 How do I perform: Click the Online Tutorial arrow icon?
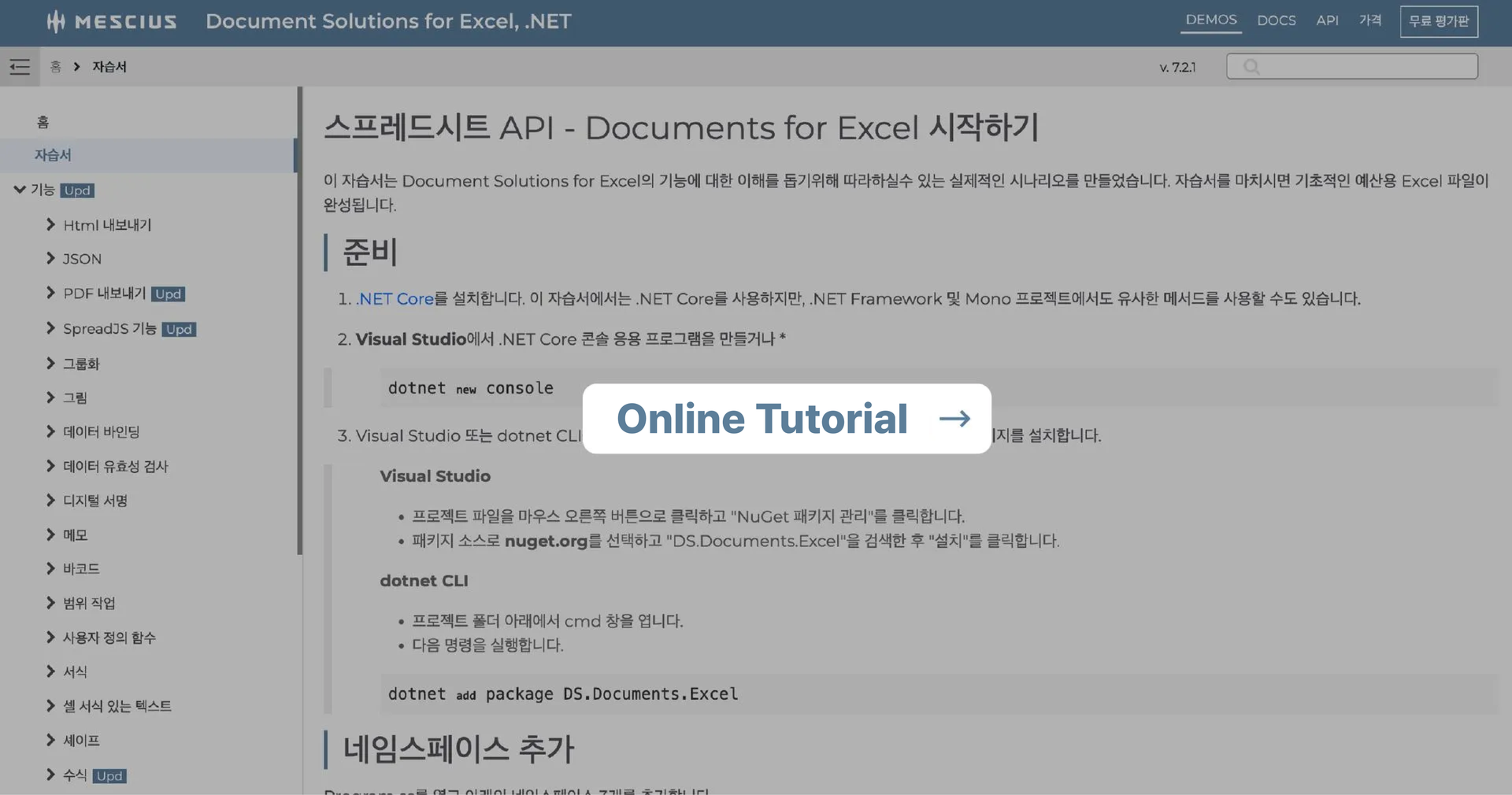(954, 419)
